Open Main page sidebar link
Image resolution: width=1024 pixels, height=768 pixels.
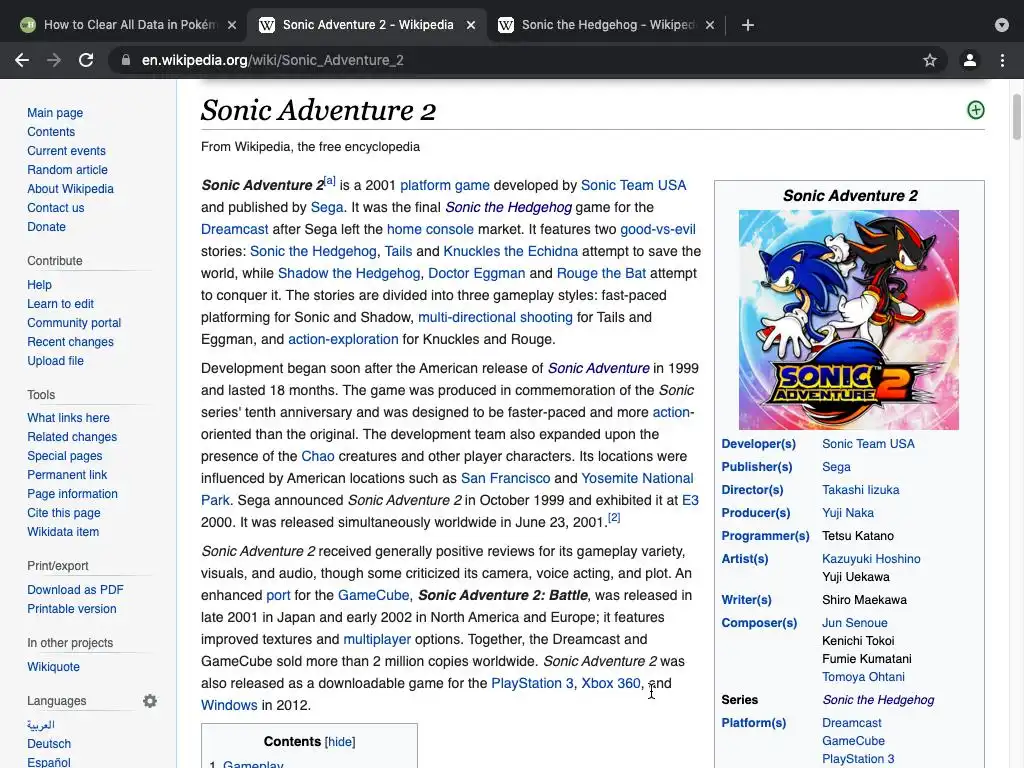pyautogui.click(x=55, y=112)
